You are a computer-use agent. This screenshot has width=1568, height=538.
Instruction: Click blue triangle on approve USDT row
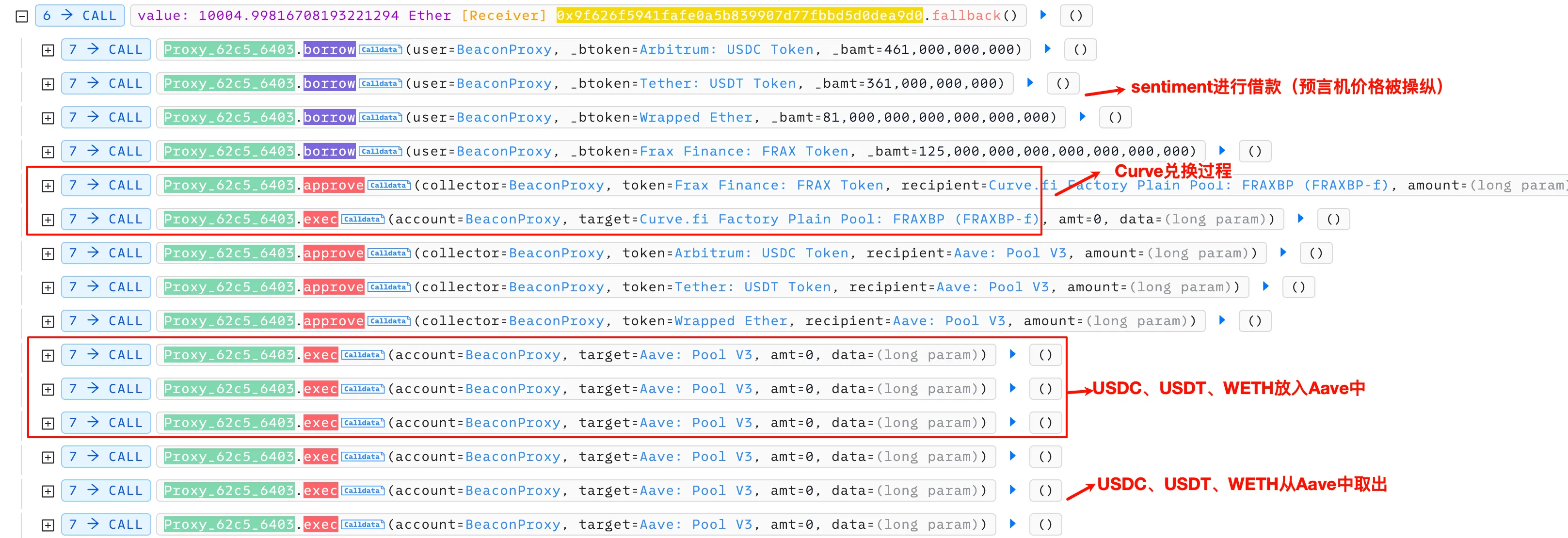tap(1266, 286)
